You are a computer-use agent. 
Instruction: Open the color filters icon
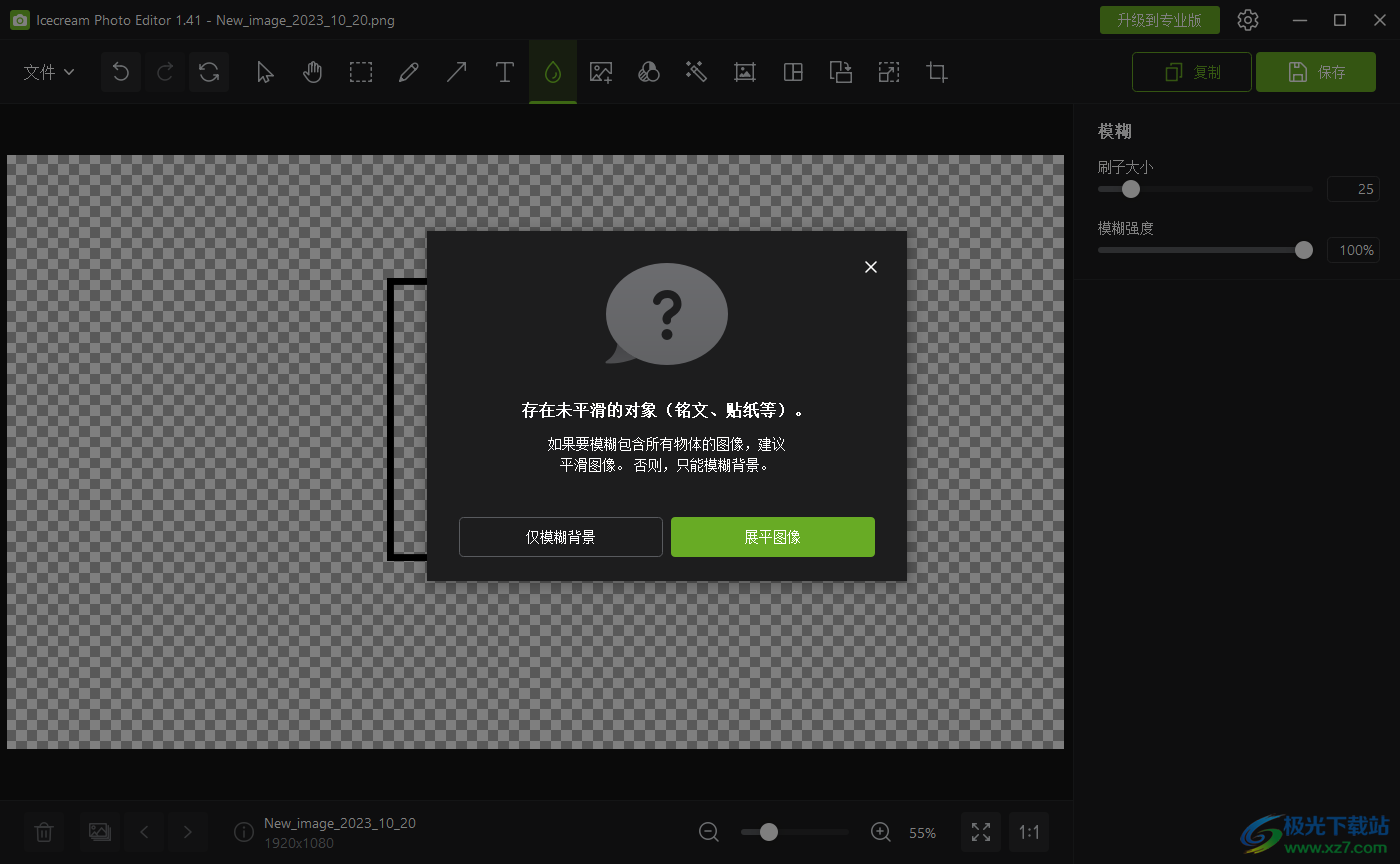pyautogui.click(x=649, y=72)
